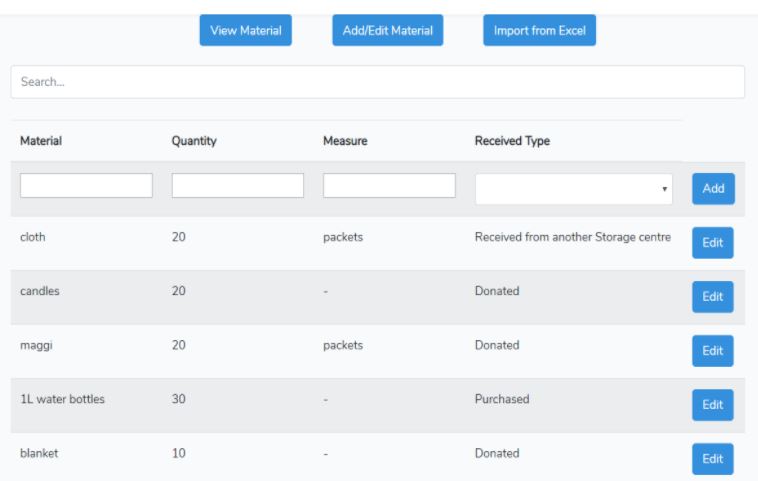Viewport: 758px width, 481px height.
Task: Select the 1L water bottles name cell
Action: 62,399
